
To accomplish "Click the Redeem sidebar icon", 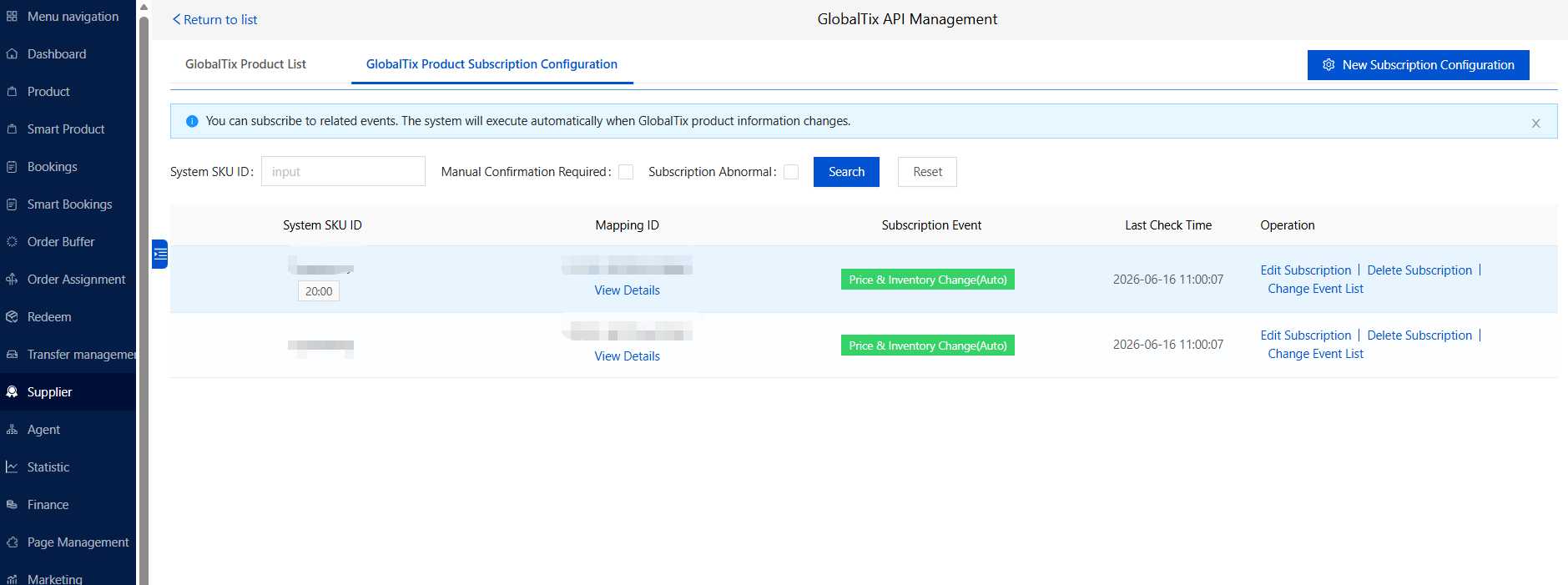I will (12, 317).
